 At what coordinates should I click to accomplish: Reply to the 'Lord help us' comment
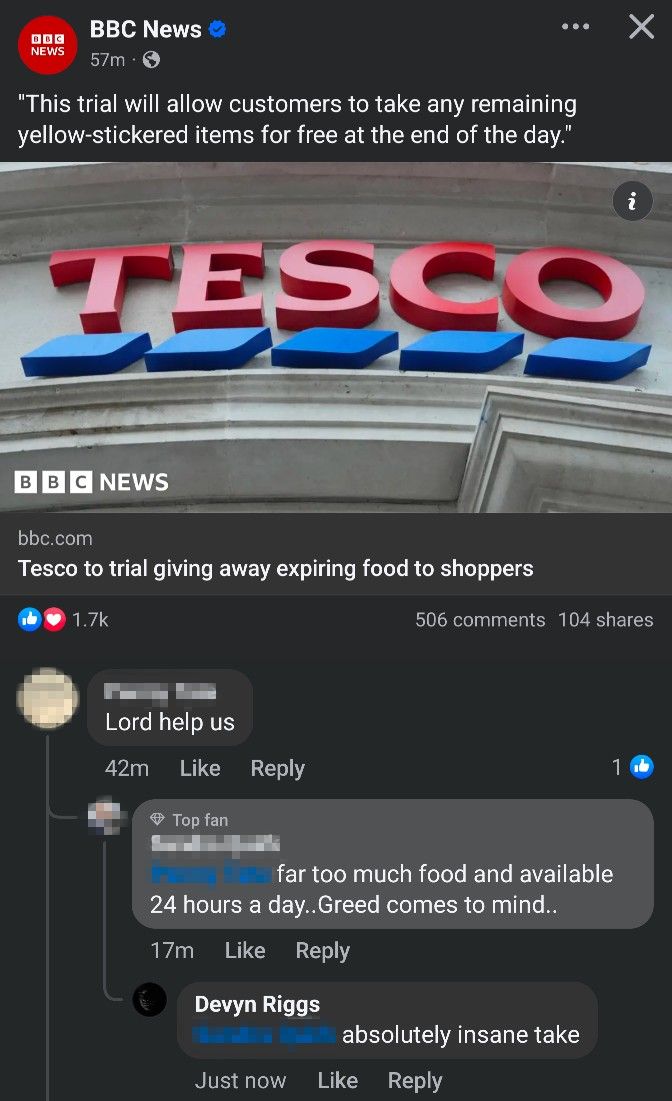point(277,768)
